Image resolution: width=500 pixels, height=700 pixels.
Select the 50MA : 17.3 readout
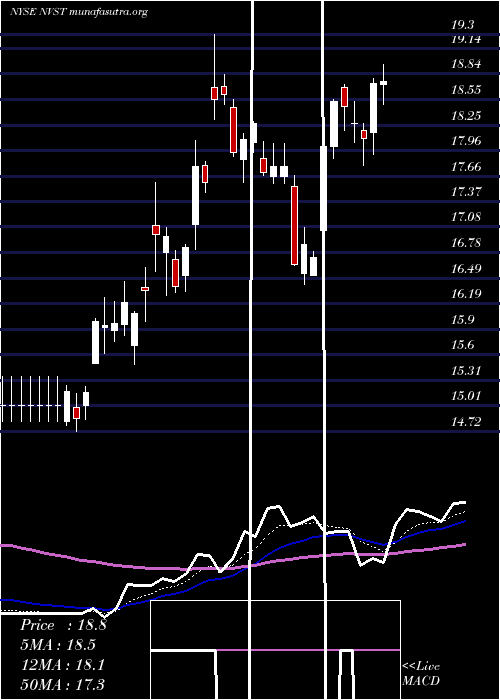63,684
